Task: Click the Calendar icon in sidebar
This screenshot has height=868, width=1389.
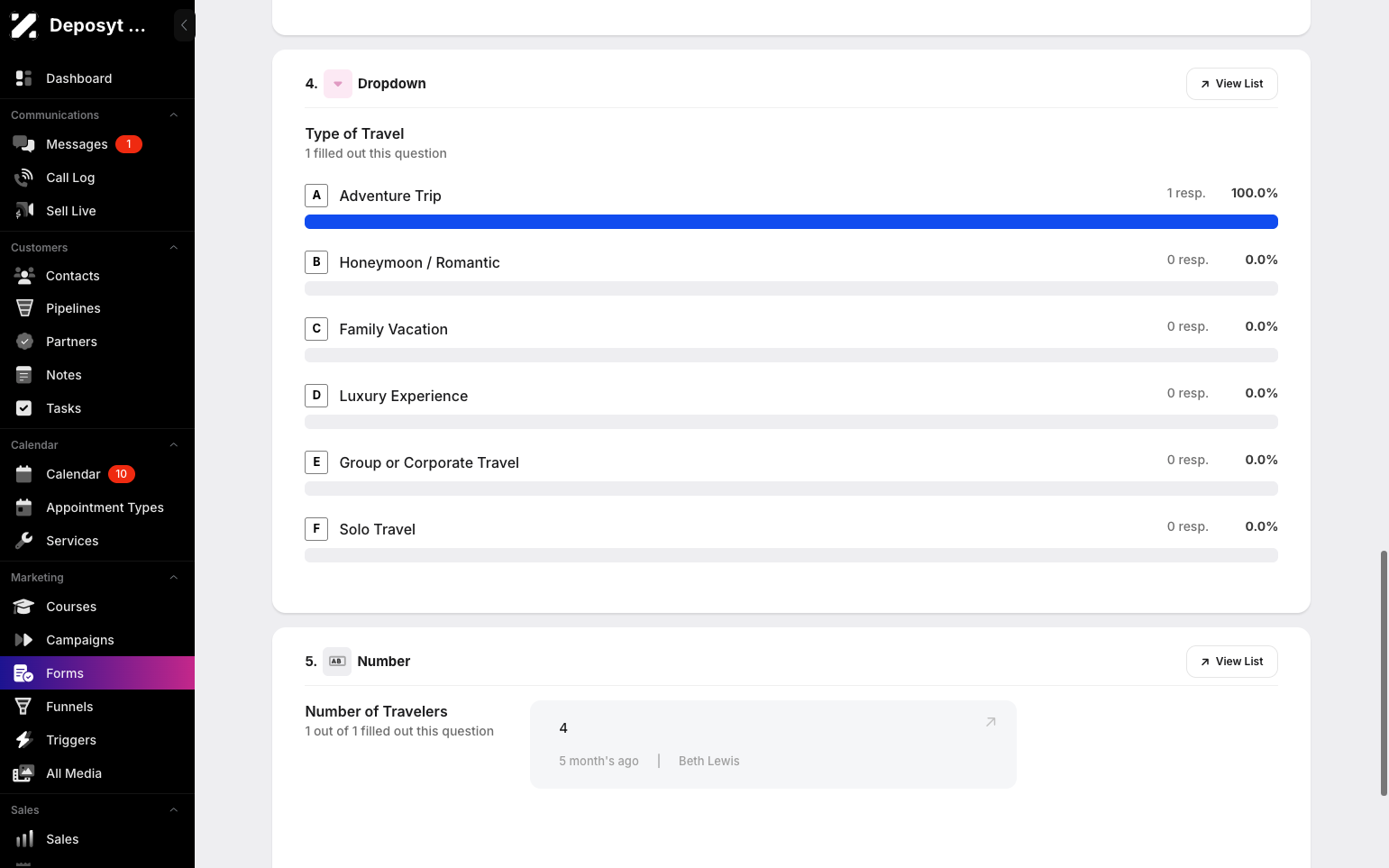Action: tap(24, 474)
